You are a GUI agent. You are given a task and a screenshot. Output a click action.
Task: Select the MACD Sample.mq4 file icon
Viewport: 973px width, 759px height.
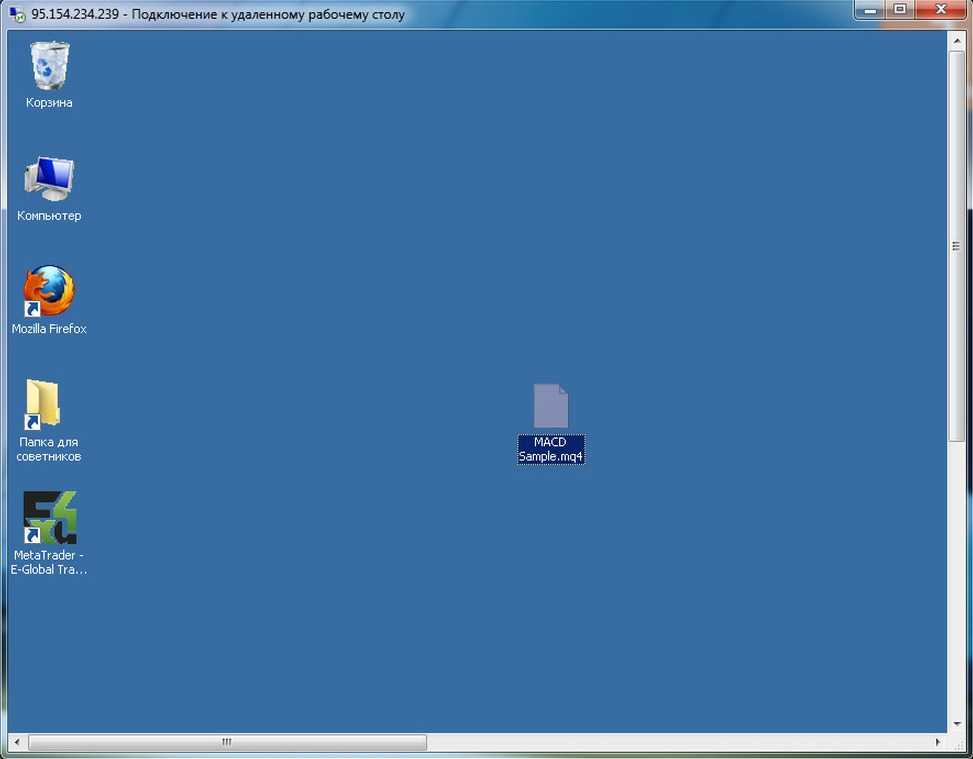[550, 406]
